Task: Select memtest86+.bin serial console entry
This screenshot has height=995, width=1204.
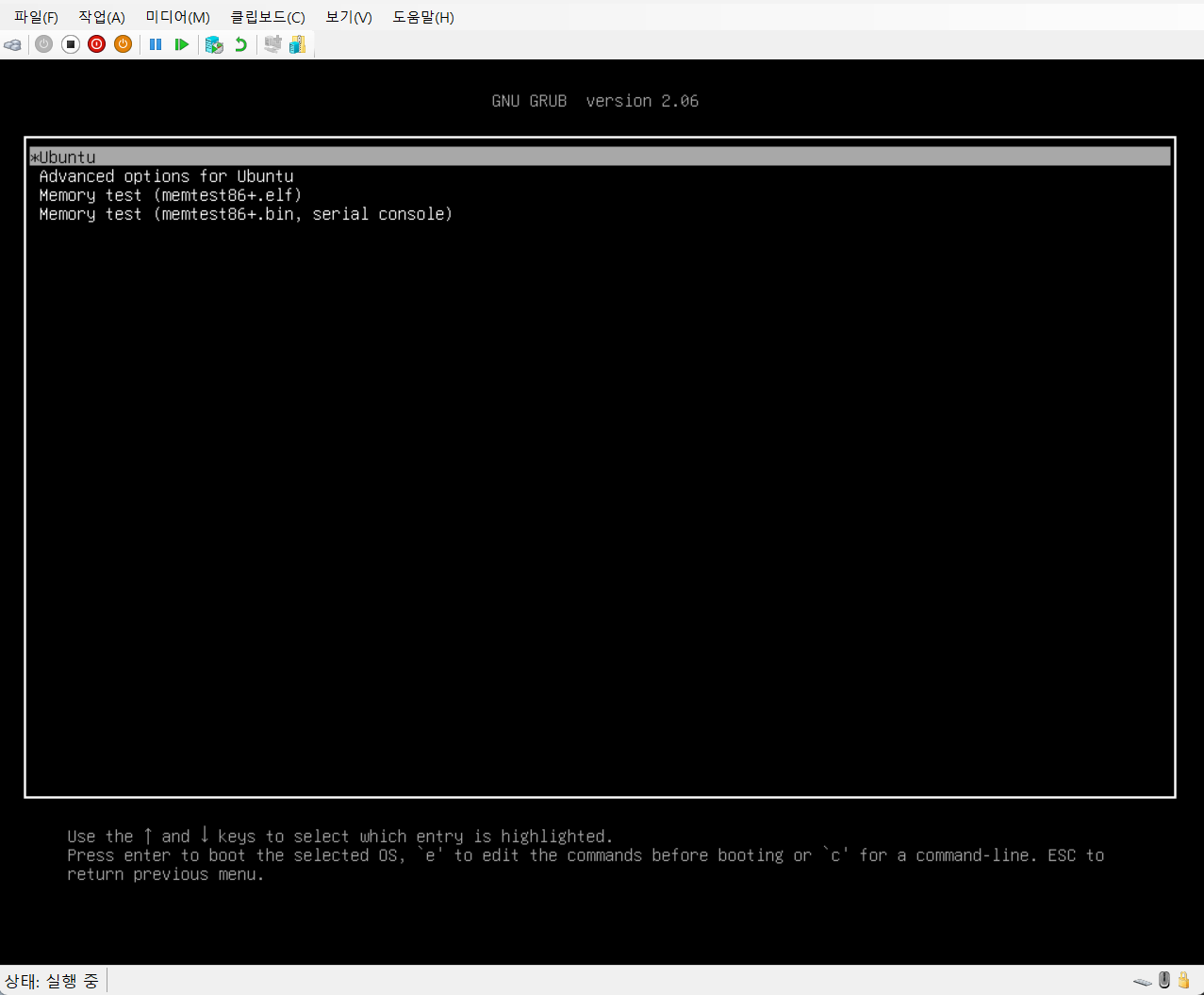Action: click(245, 214)
